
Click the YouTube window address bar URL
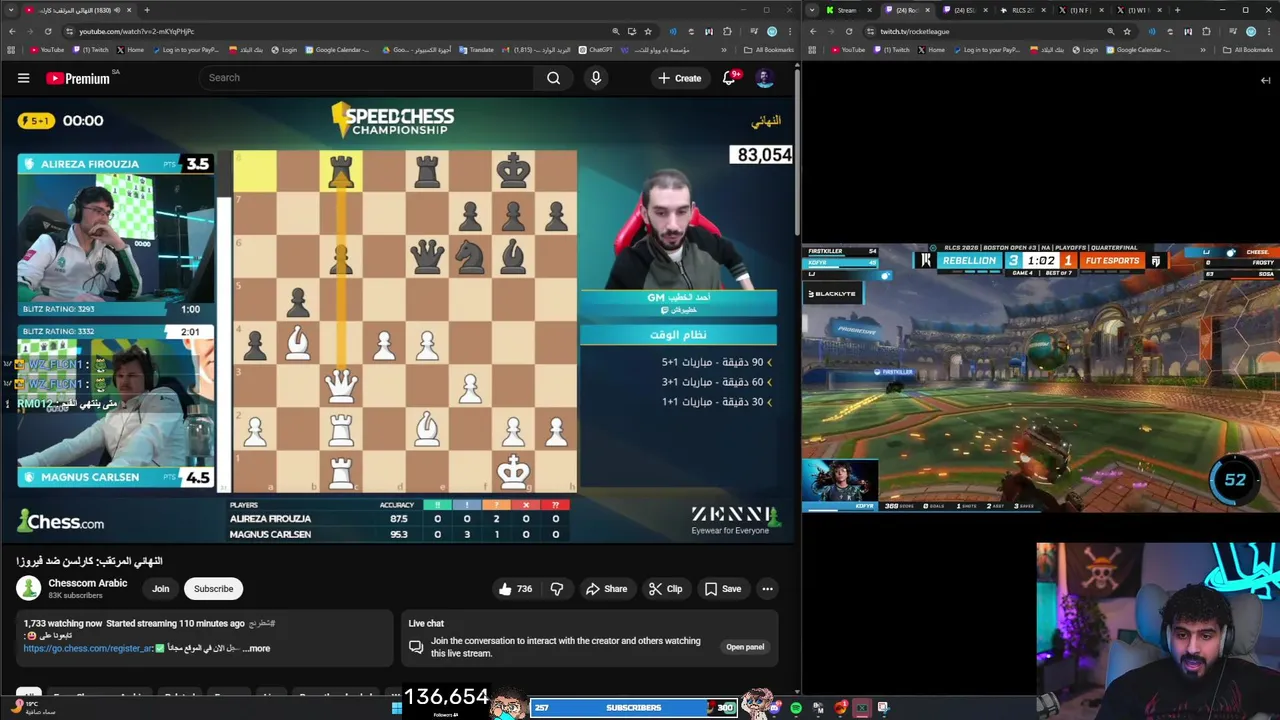point(136,31)
